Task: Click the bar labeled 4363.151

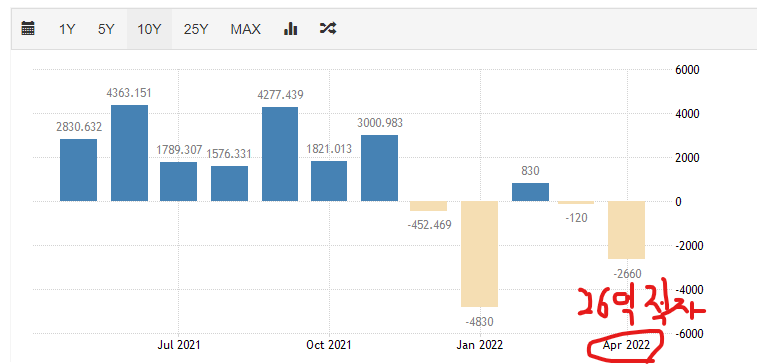Action: 129,153
